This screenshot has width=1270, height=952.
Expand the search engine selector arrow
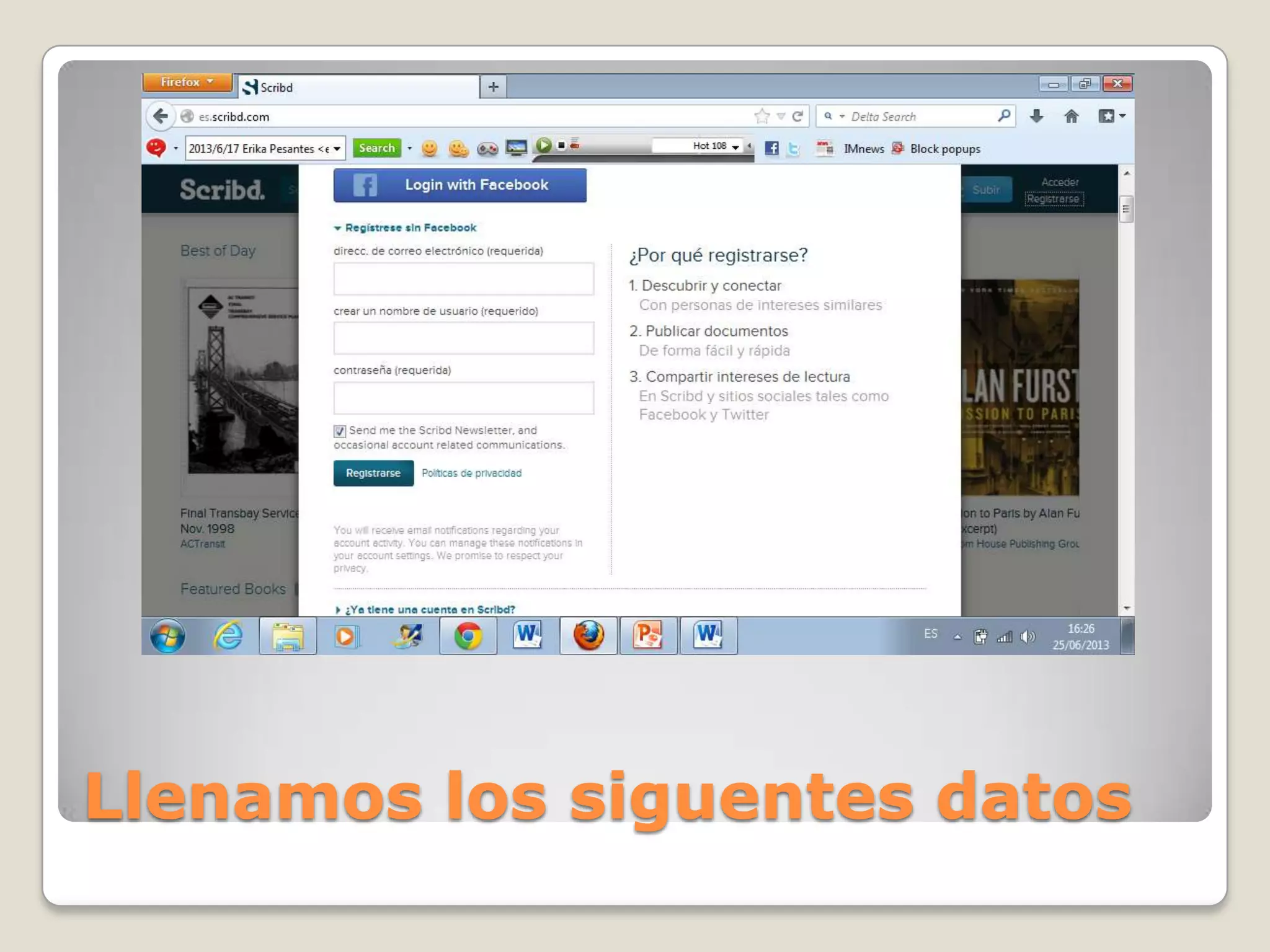(842, 117)
